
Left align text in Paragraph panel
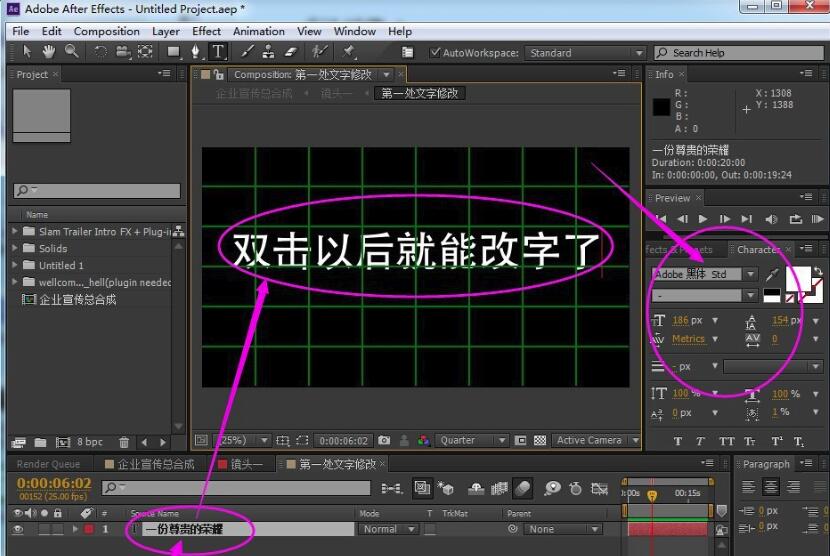[x=748, y=487]
